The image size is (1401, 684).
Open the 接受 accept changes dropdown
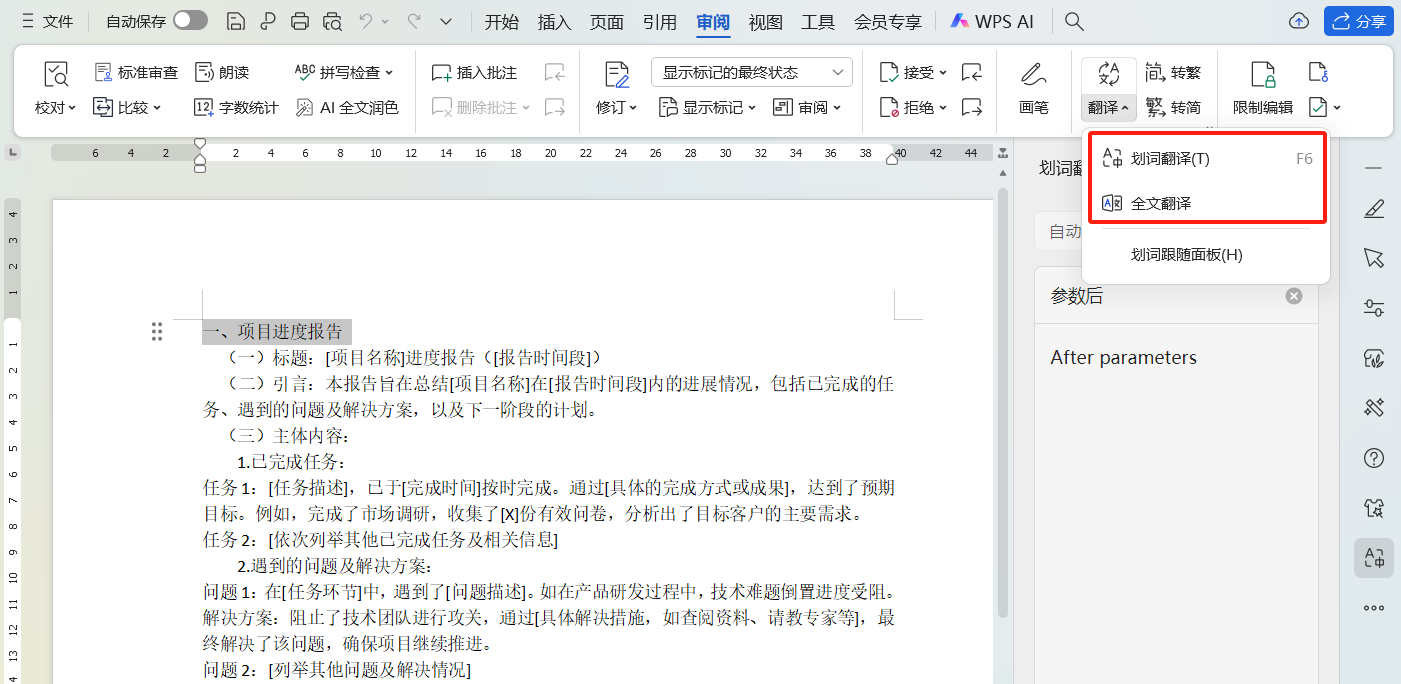click(943, 73)
